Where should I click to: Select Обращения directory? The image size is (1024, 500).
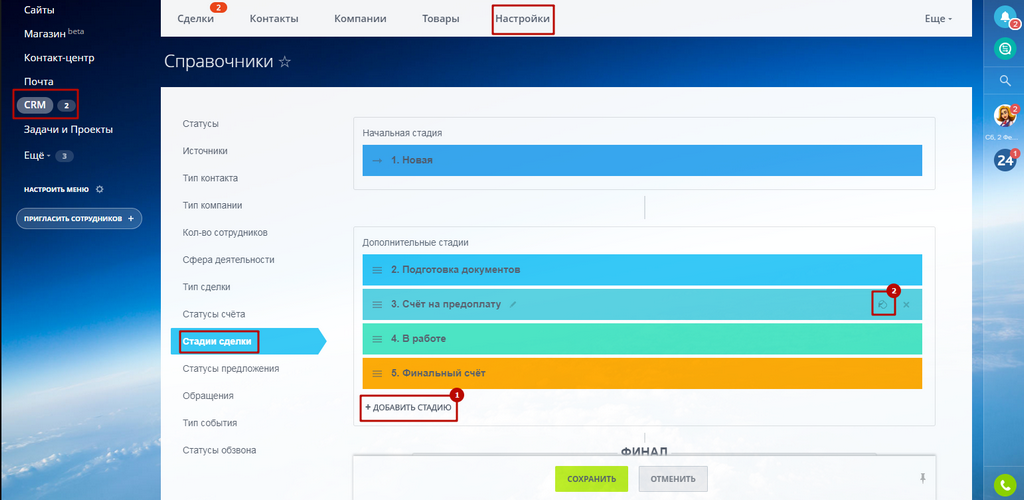pos(208,396)
